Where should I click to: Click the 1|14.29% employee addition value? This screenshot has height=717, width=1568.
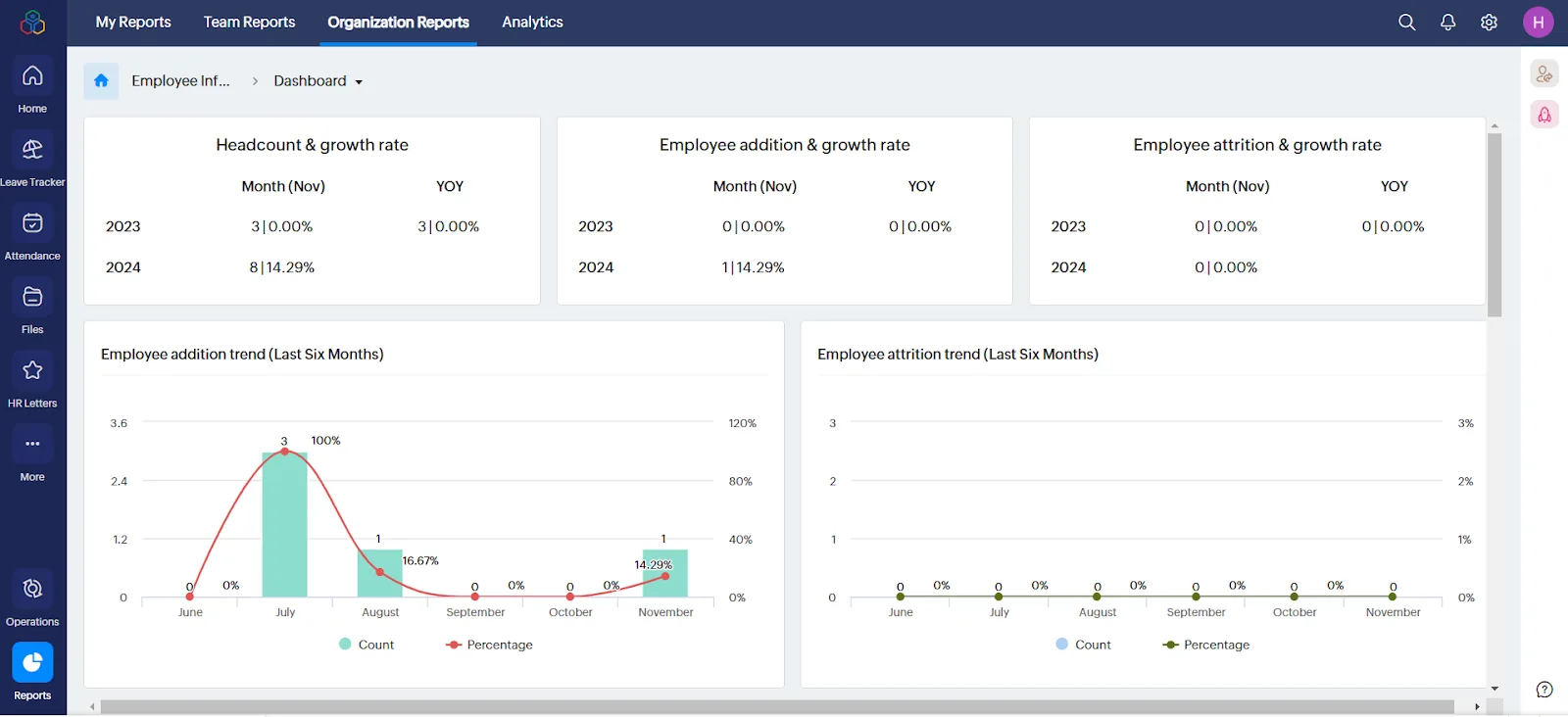click(754, 267)
